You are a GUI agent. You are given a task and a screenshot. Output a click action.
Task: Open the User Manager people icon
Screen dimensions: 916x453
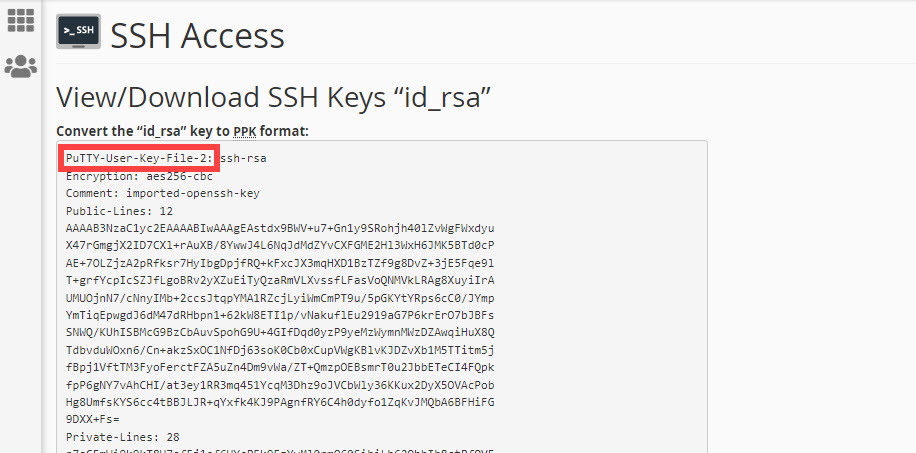[x=20, y=67]
